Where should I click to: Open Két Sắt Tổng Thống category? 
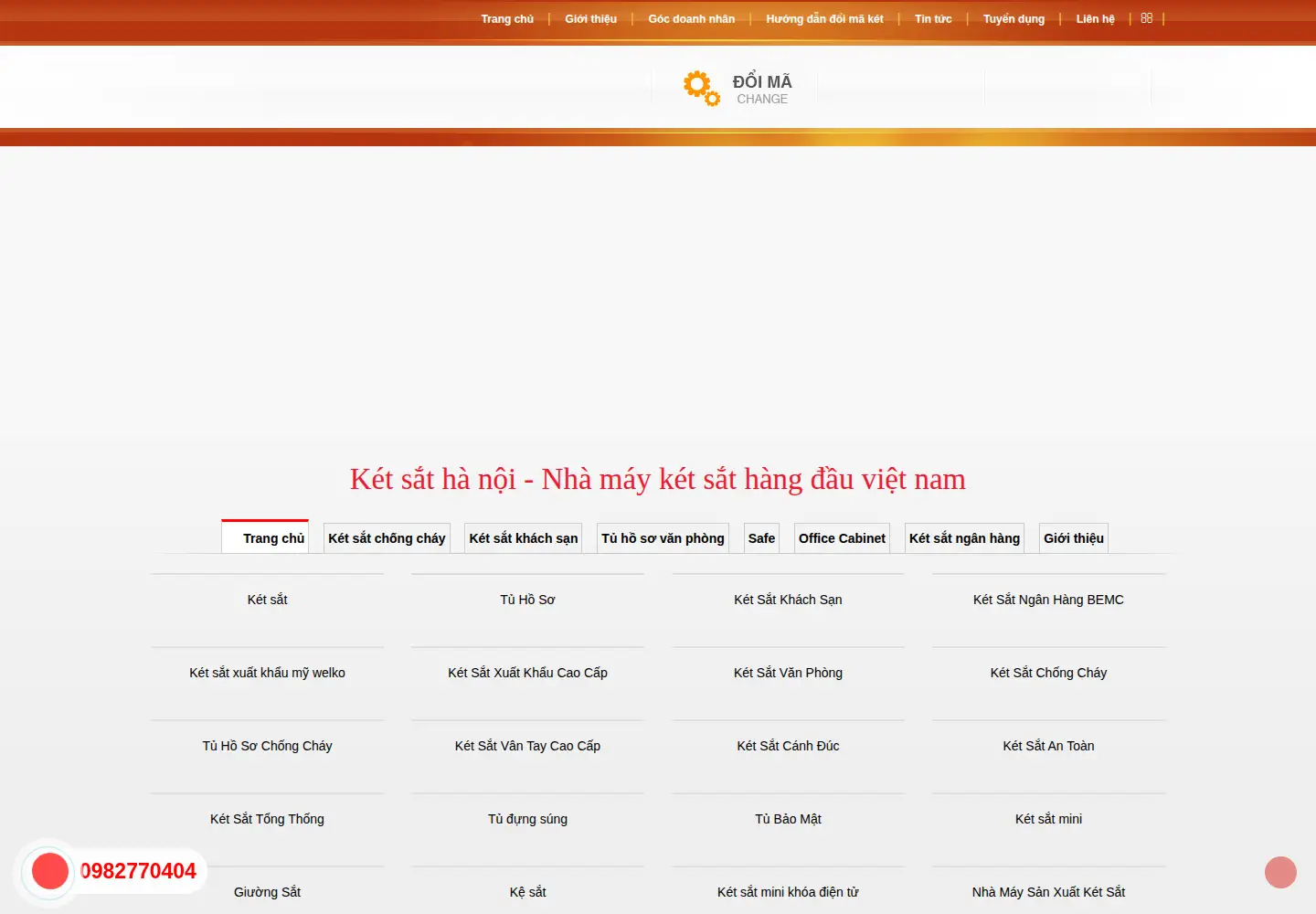coord(267,819)
